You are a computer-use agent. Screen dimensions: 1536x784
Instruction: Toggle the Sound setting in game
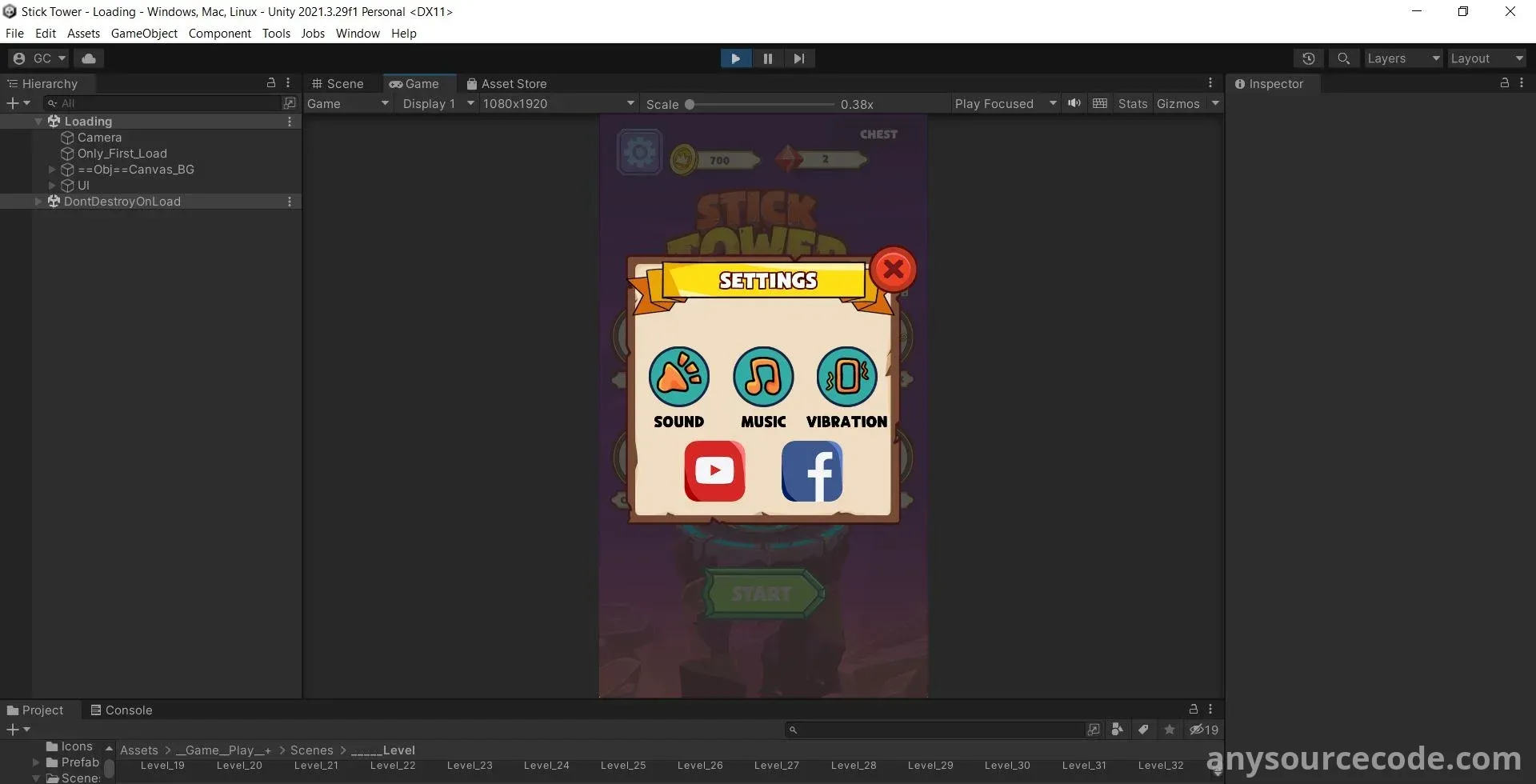click(678, 377)
